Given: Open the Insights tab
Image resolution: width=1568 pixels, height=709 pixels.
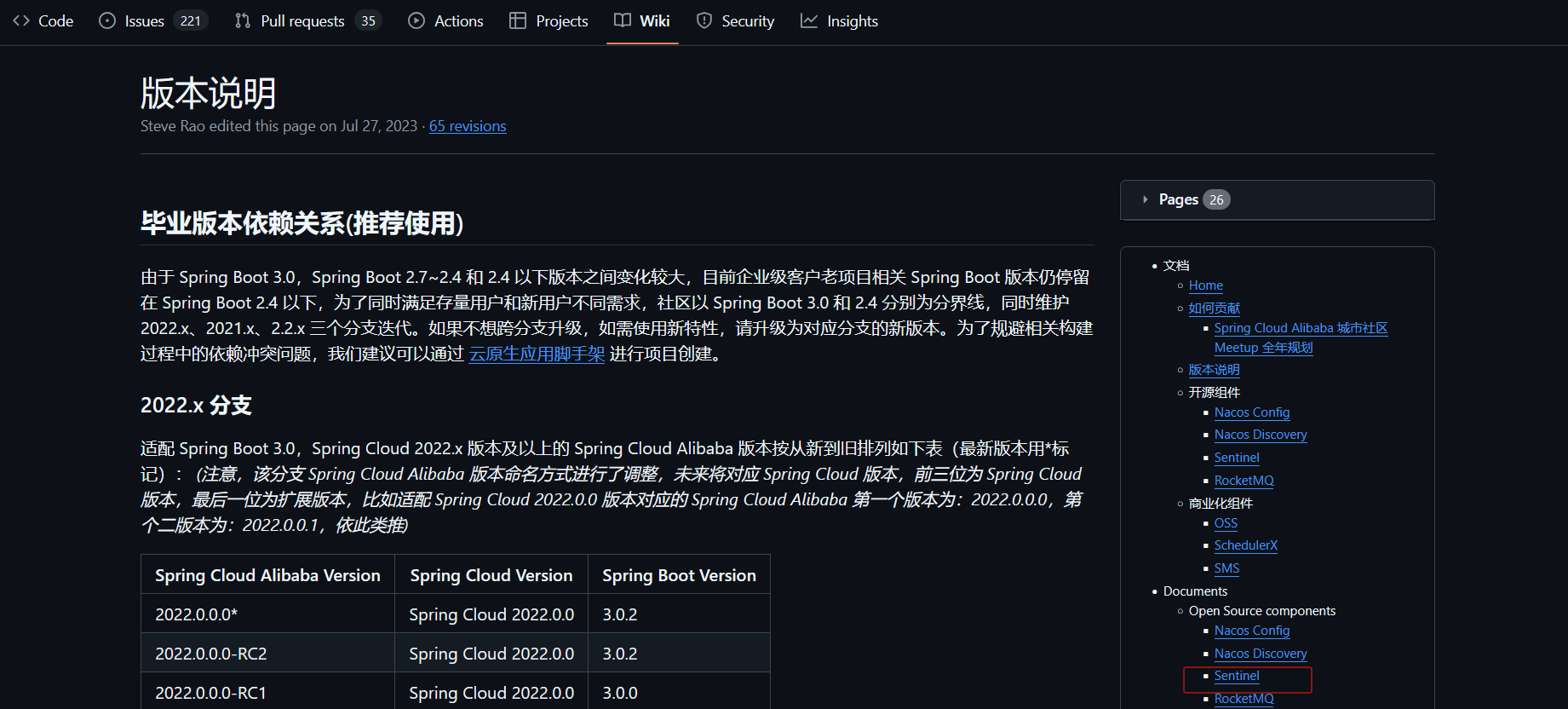Looking at the screenshot, I should coord(840,20).
